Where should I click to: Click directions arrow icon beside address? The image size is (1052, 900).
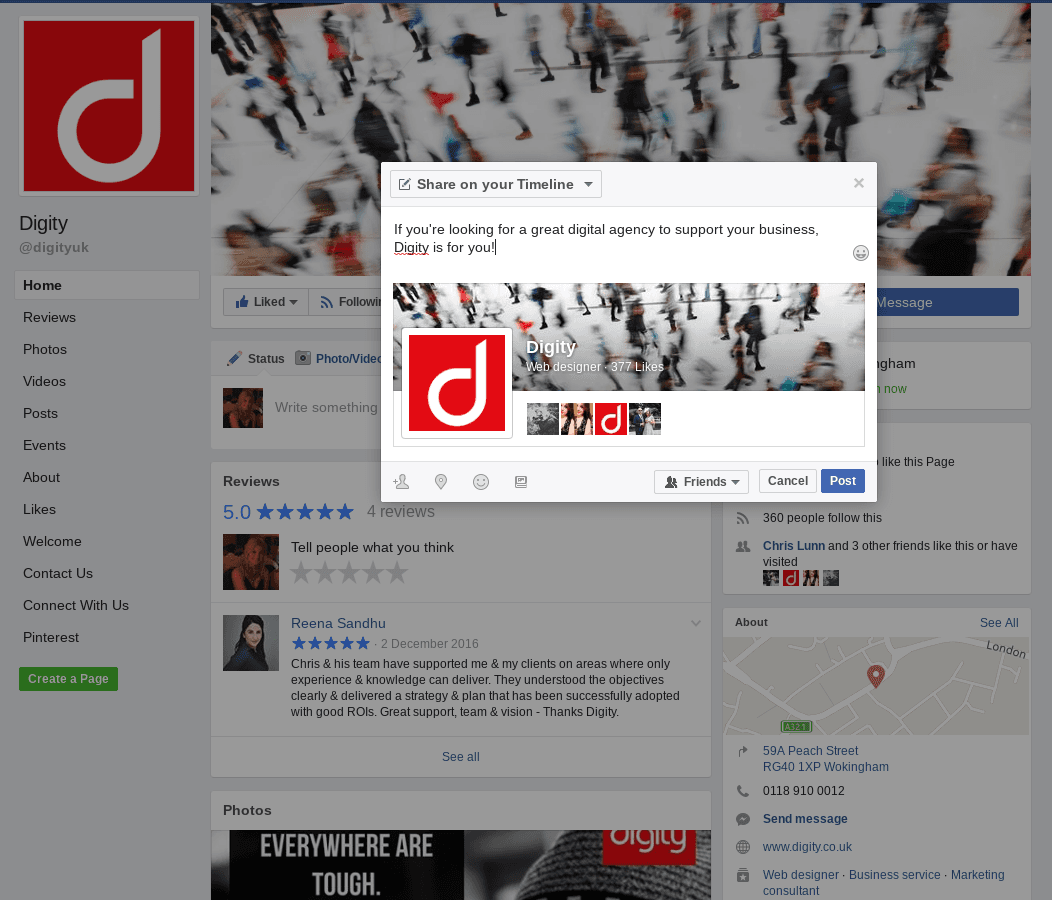coord(743,751)
